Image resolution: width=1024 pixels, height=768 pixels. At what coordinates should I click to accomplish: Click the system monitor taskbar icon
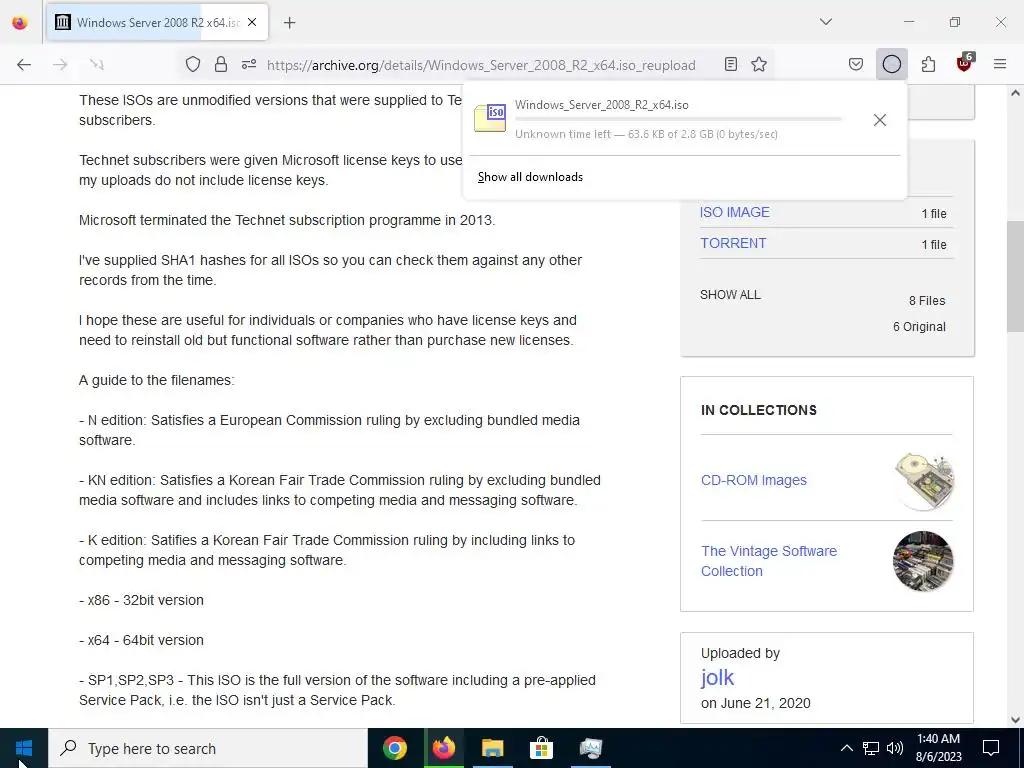point(591,748)
